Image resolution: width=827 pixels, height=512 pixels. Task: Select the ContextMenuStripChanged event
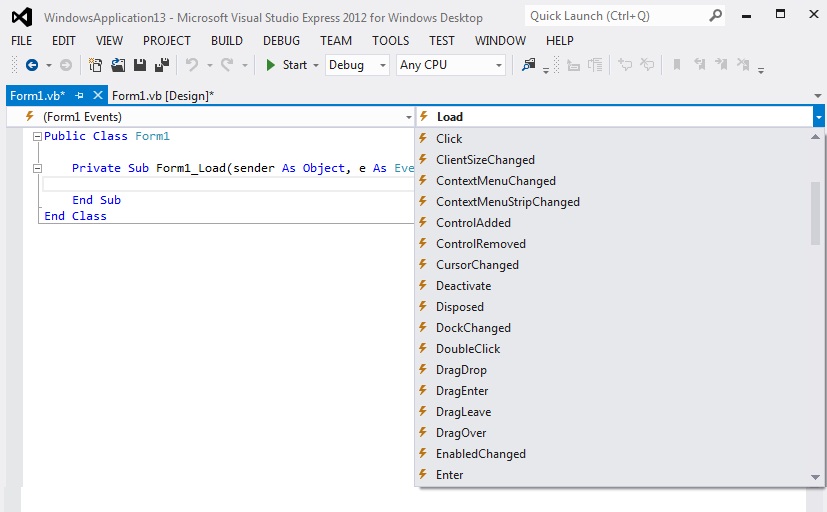click(614, 202)
